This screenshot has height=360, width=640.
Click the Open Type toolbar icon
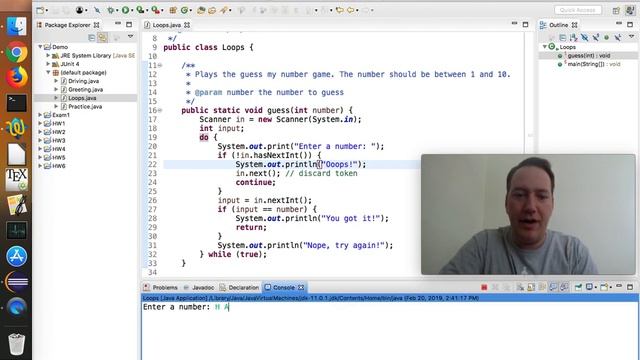click(200, 10)
